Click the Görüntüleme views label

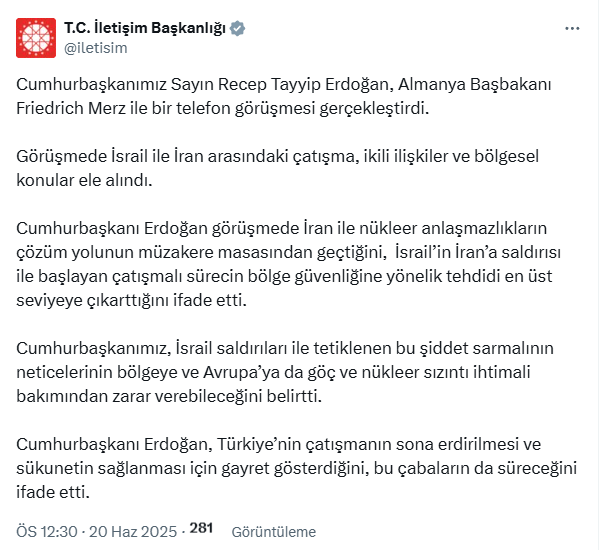tap(273, 532)
